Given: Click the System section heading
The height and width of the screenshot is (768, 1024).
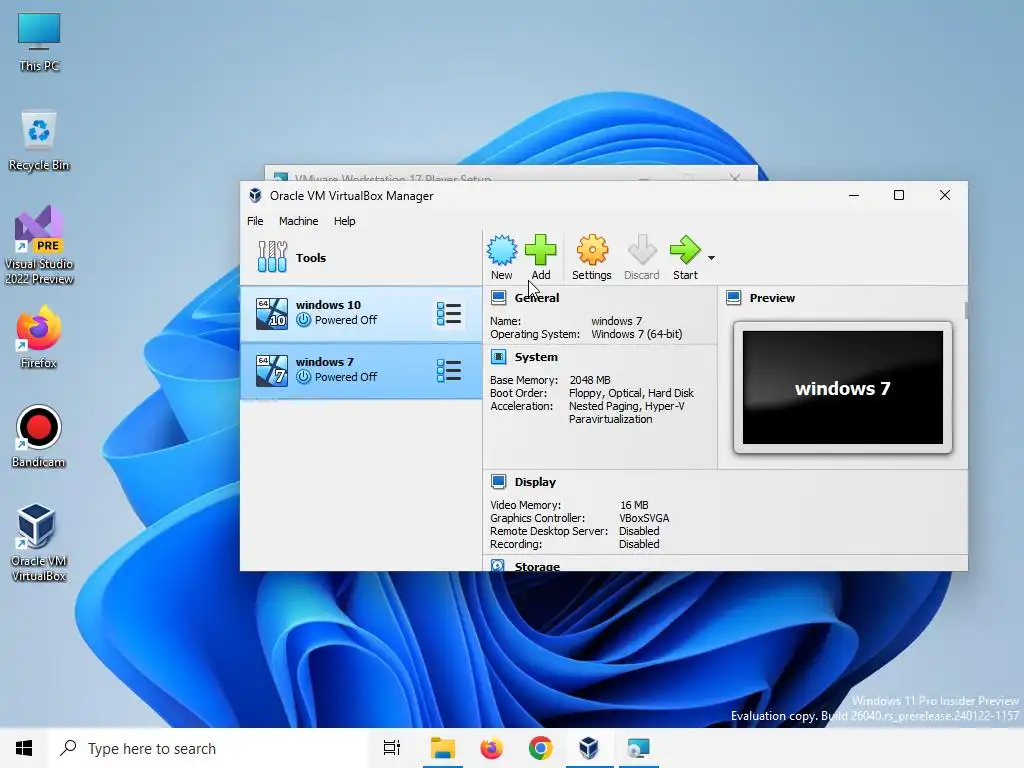Looking at the screenshot, I should point(536,357).
